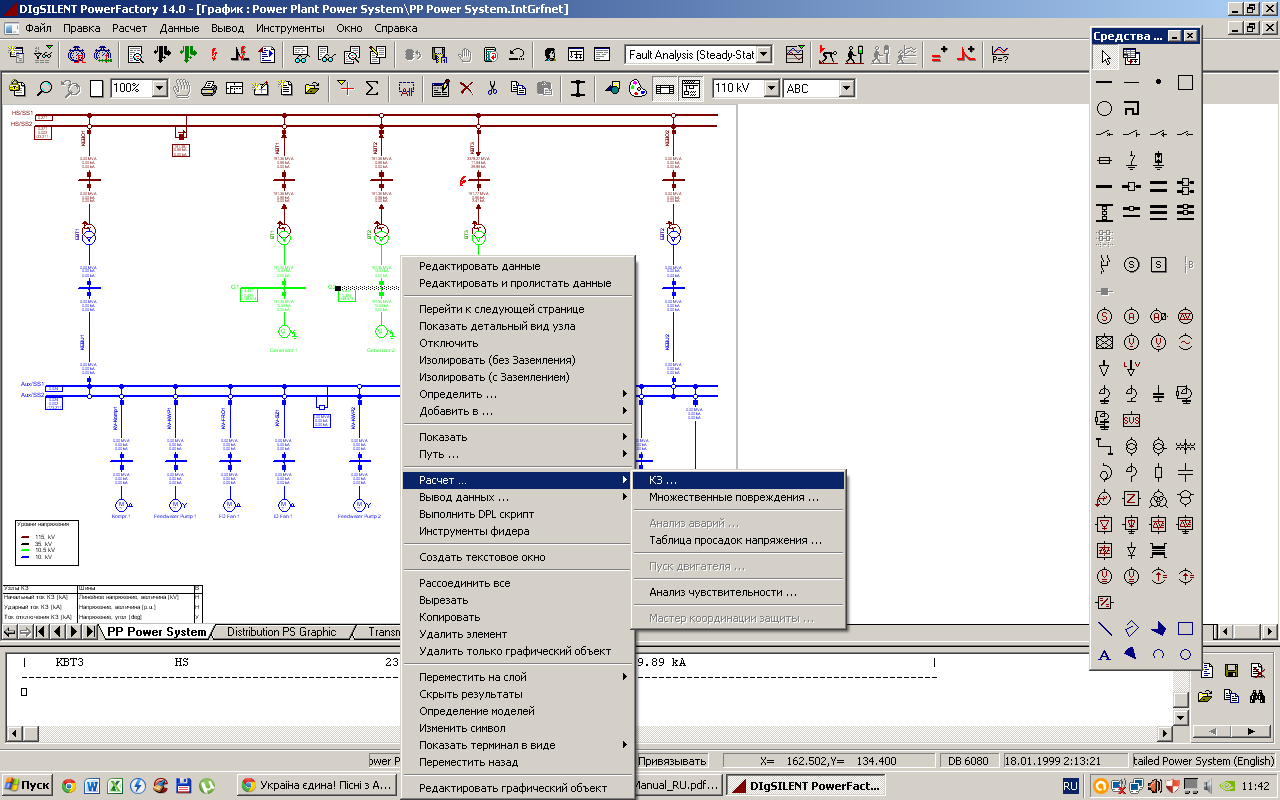Select the red circled S machine symbol in palette
1280x800 pixels.
pos(1104,316)
